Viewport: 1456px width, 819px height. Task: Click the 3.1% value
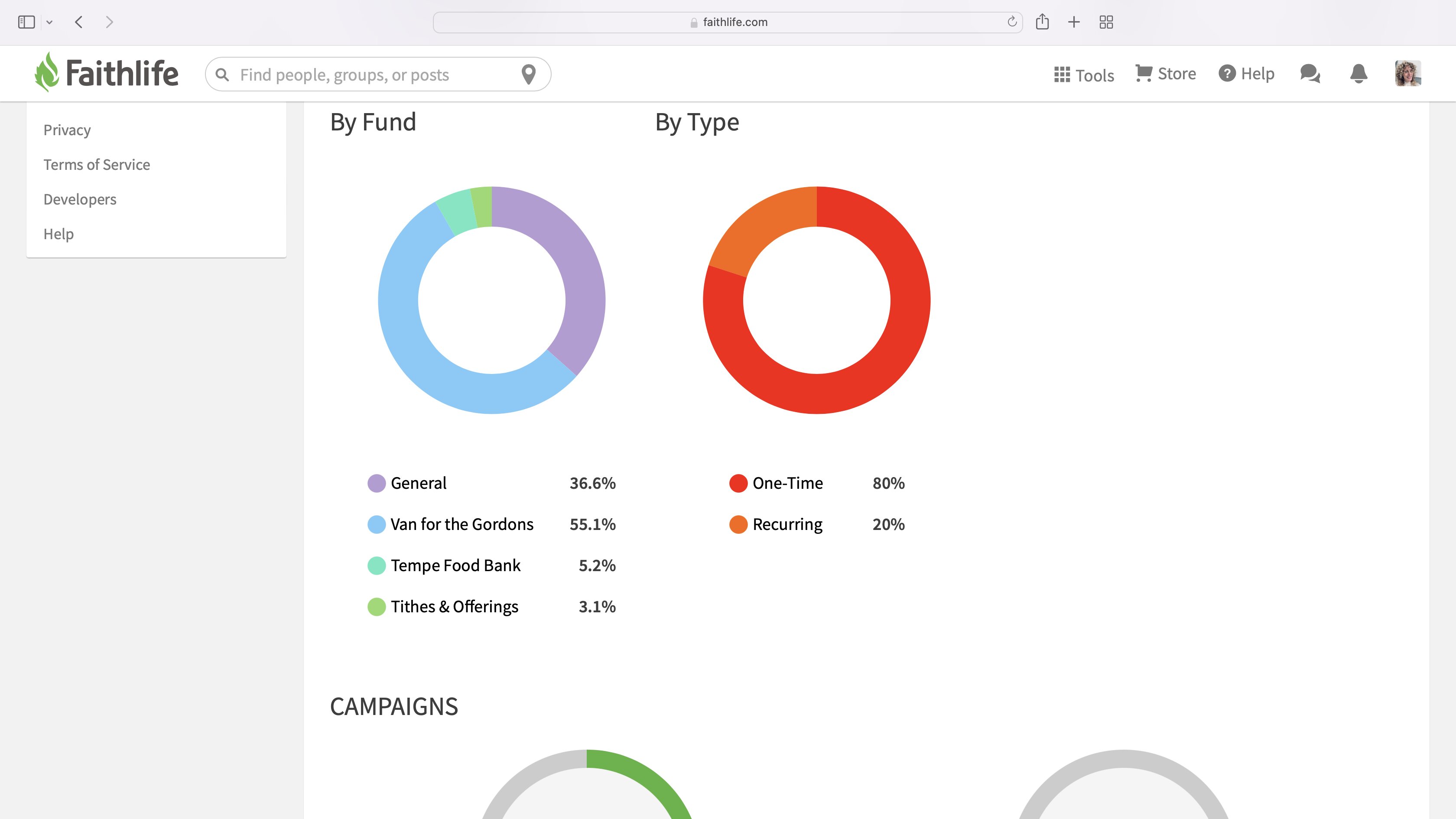pyautogui.click(x=597, y=607)
